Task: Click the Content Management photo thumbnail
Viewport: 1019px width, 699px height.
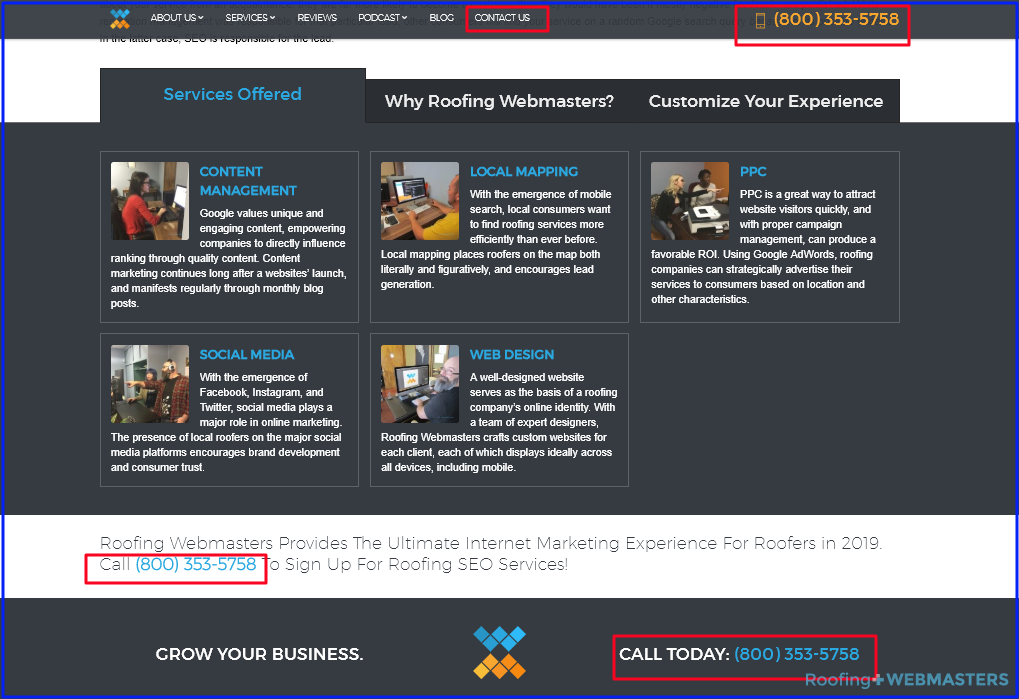Action: click(x=149, y=201)
